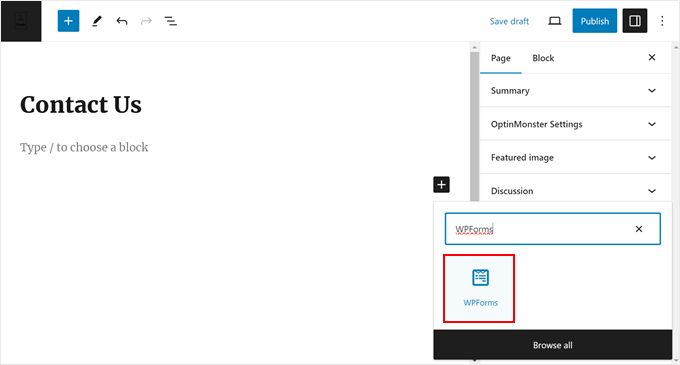Clear the WPForms search field
Image resolution: width=680 pixels, height=365 pixels.
(x=639, y=229)
